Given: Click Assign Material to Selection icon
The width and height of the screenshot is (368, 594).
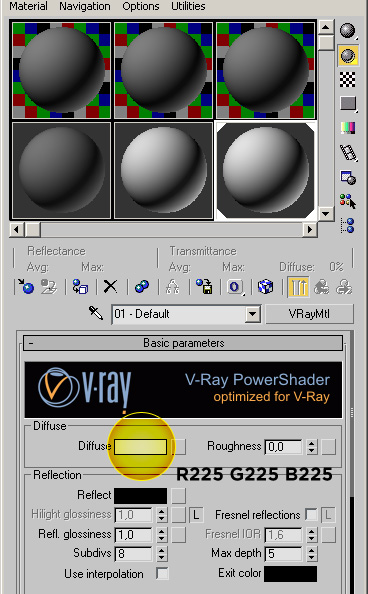Looking at the screenshot, I should click(x=80, y=287).
